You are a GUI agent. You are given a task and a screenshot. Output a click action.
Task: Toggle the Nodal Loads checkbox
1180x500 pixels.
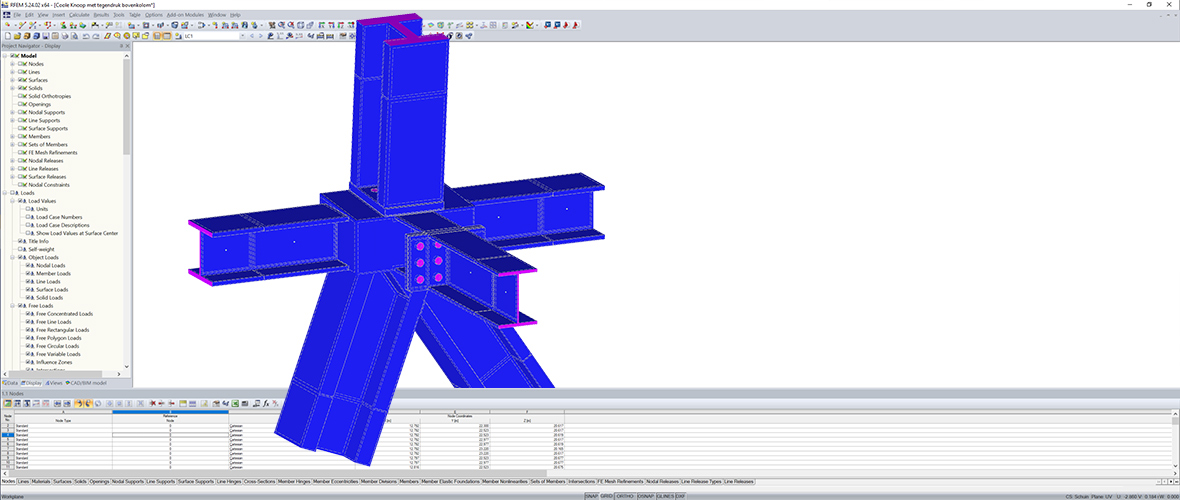pos(29,265)
